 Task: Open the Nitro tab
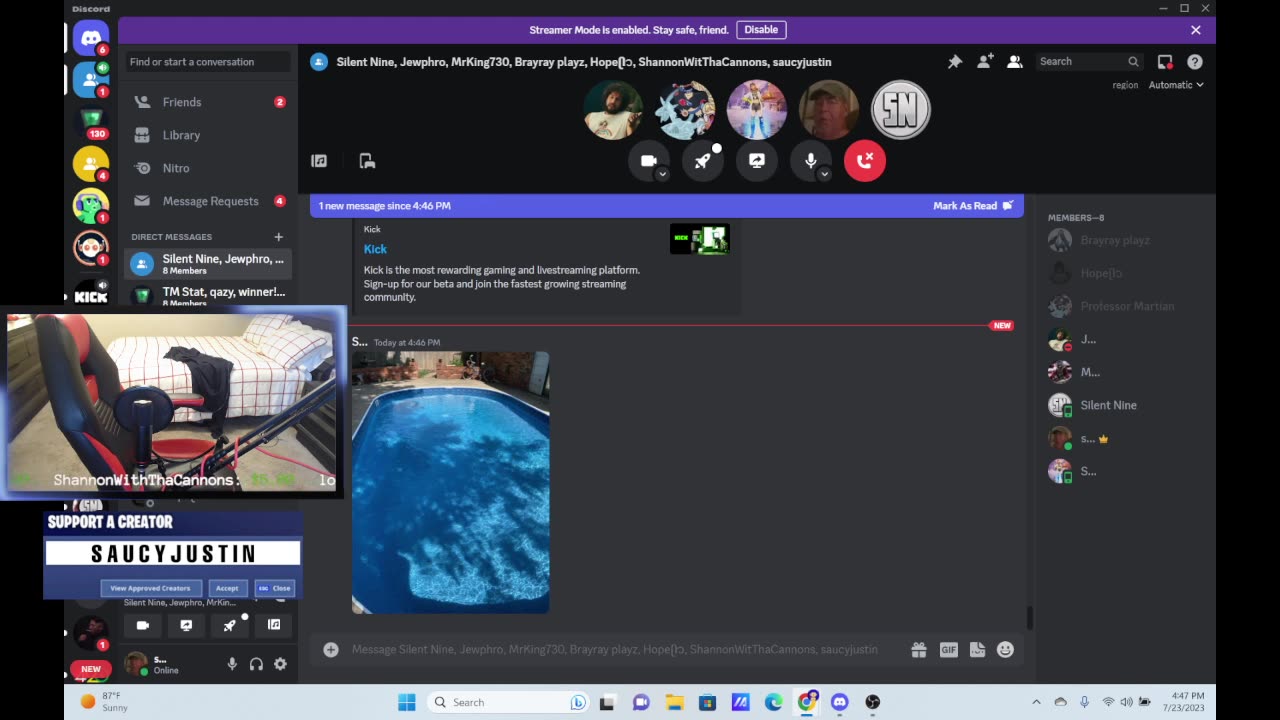click(x=208, y=168)
